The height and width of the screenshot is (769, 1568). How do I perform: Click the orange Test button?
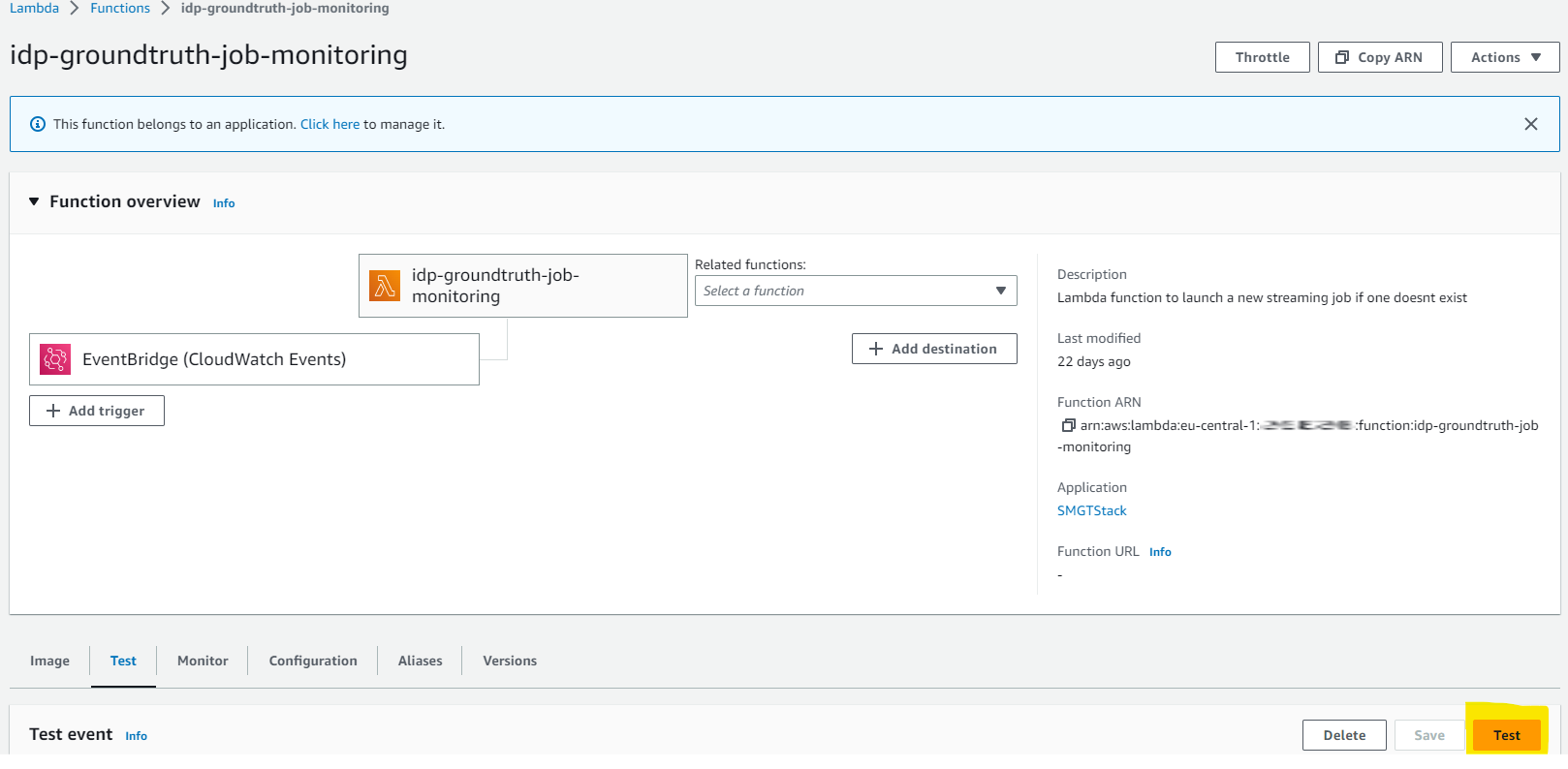pyautogui.click(x=1507, y=735)
